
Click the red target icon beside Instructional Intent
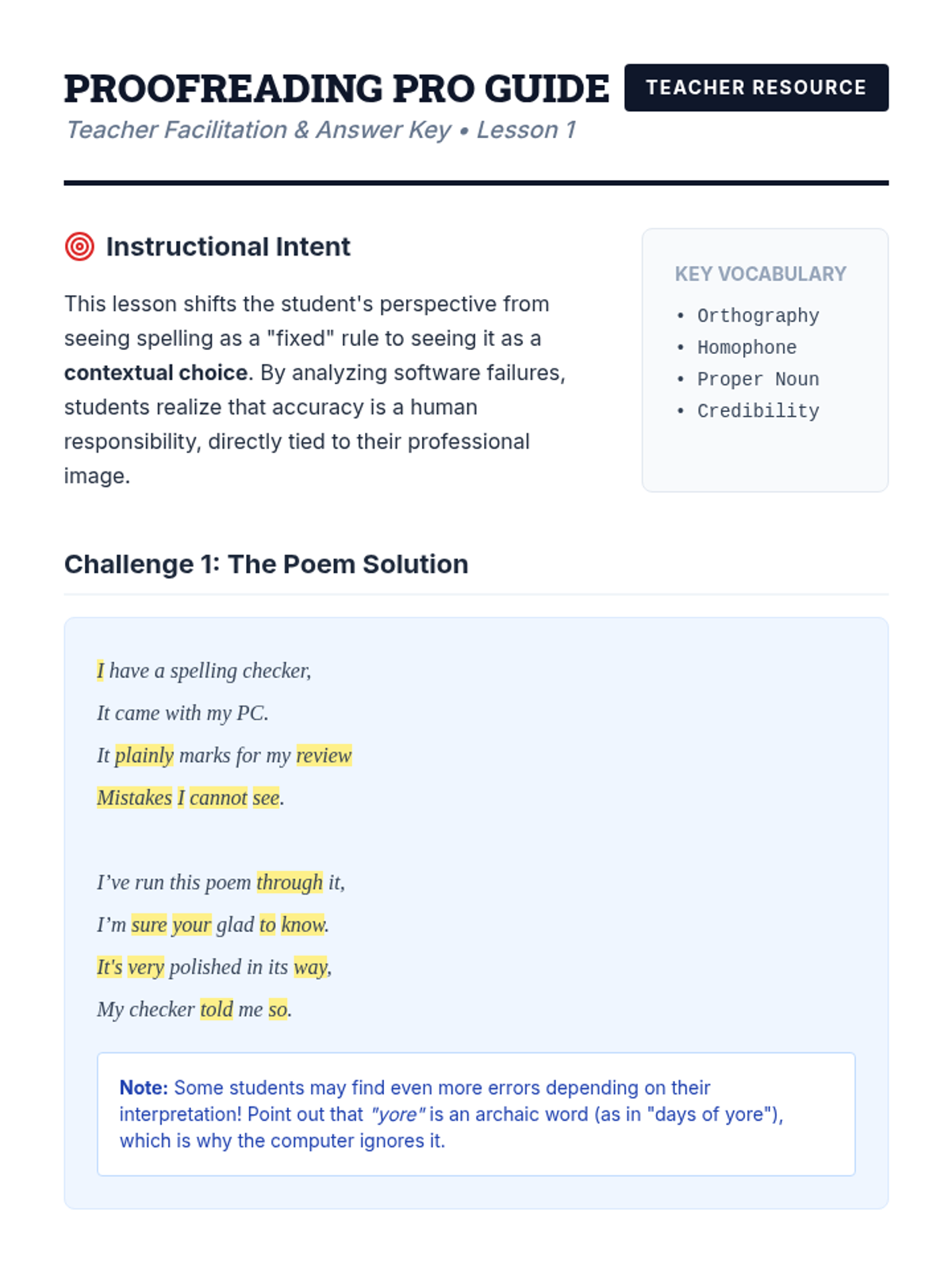(79, 247)
